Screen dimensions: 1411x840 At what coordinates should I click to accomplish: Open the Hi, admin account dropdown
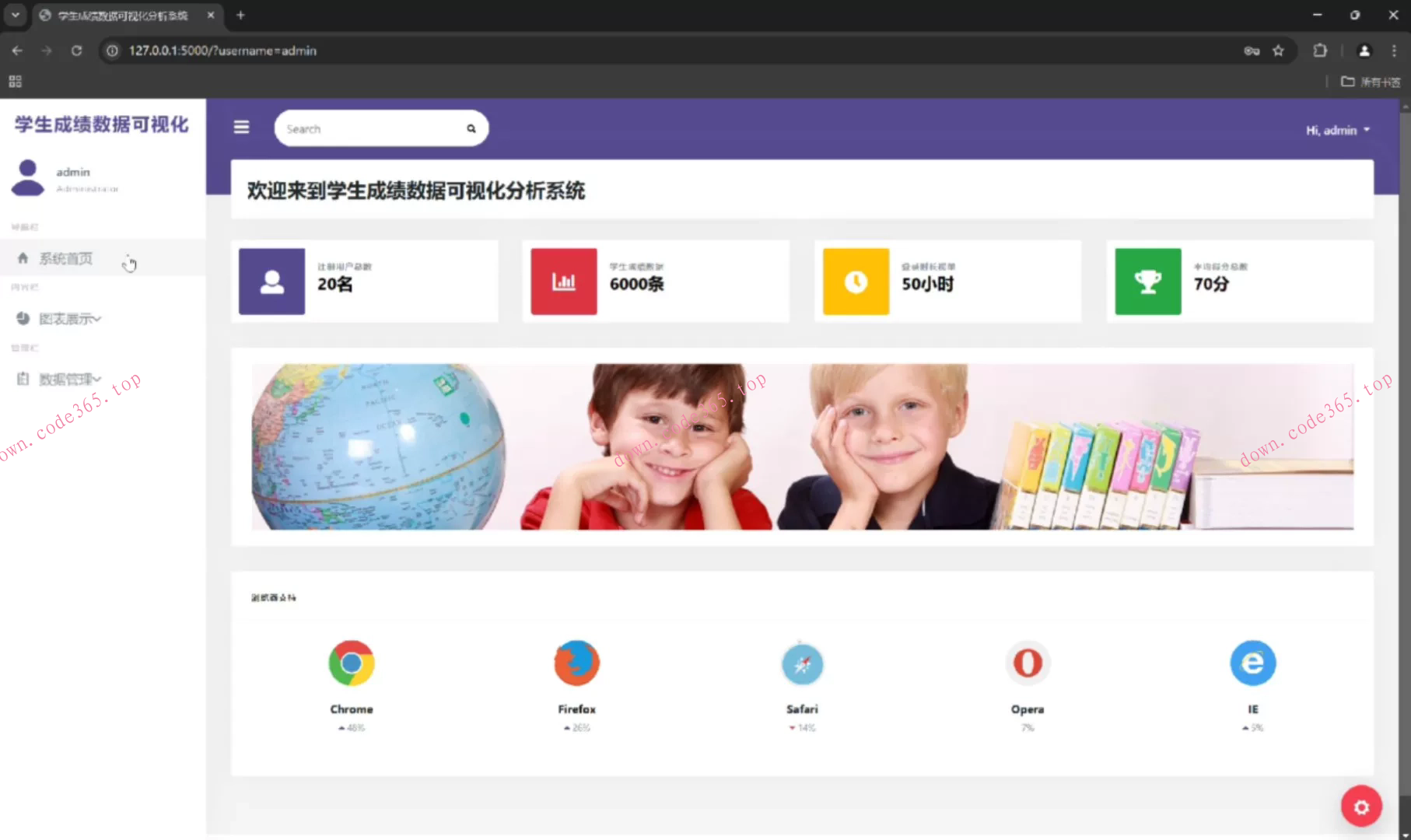[1336, 130]
